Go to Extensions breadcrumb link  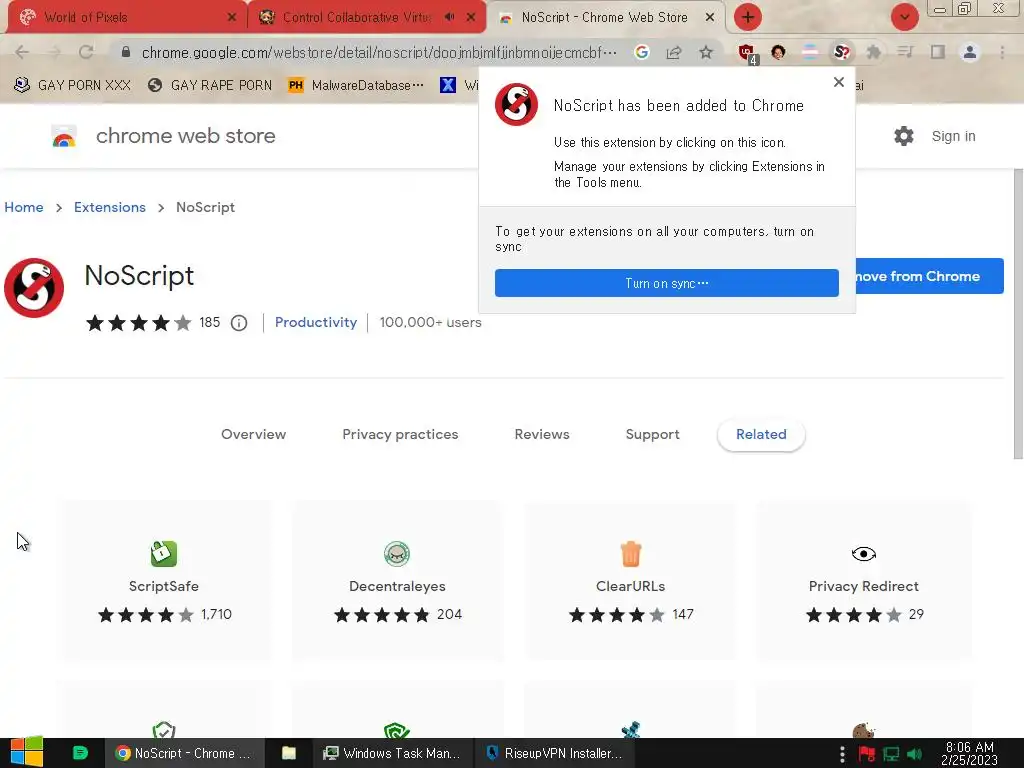[110, 207]
